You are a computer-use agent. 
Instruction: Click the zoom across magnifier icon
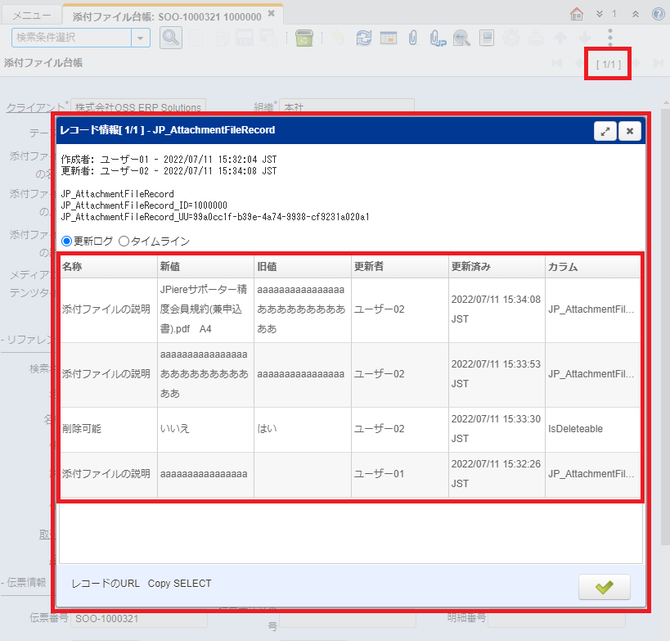(x=461, y=38)
